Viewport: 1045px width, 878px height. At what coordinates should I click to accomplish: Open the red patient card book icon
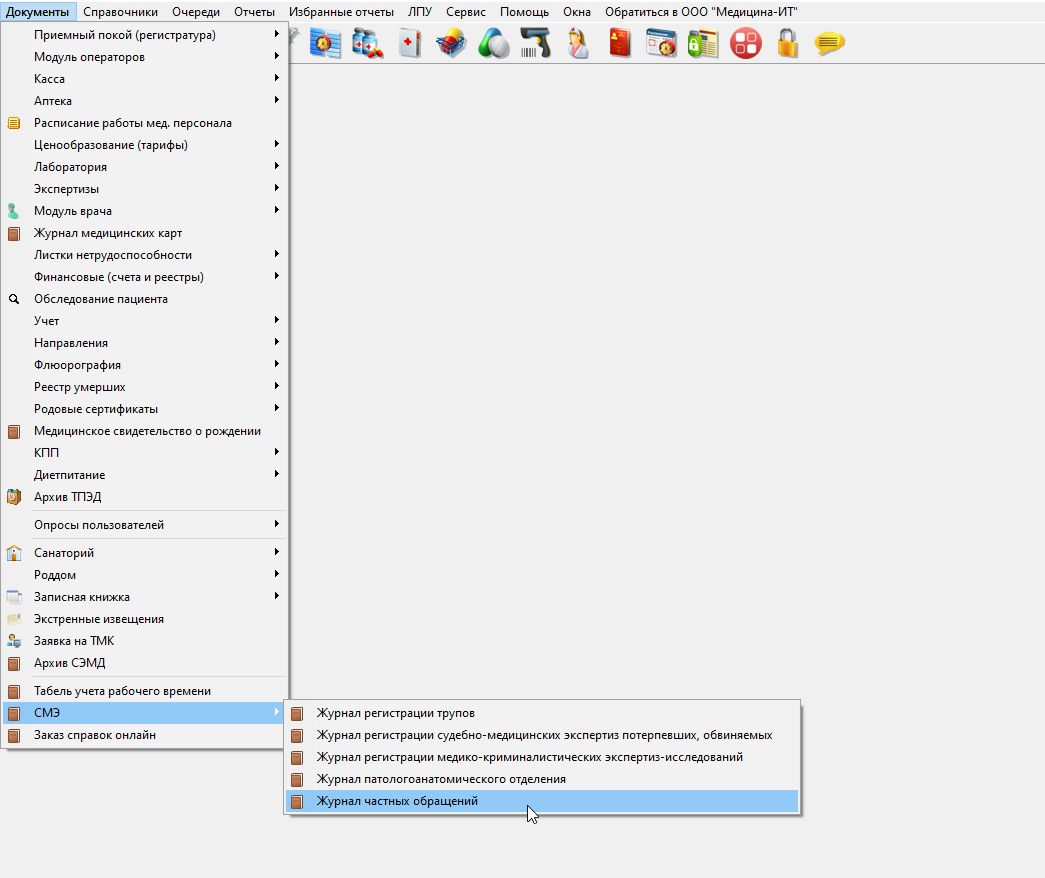click(x=620, y=44)
